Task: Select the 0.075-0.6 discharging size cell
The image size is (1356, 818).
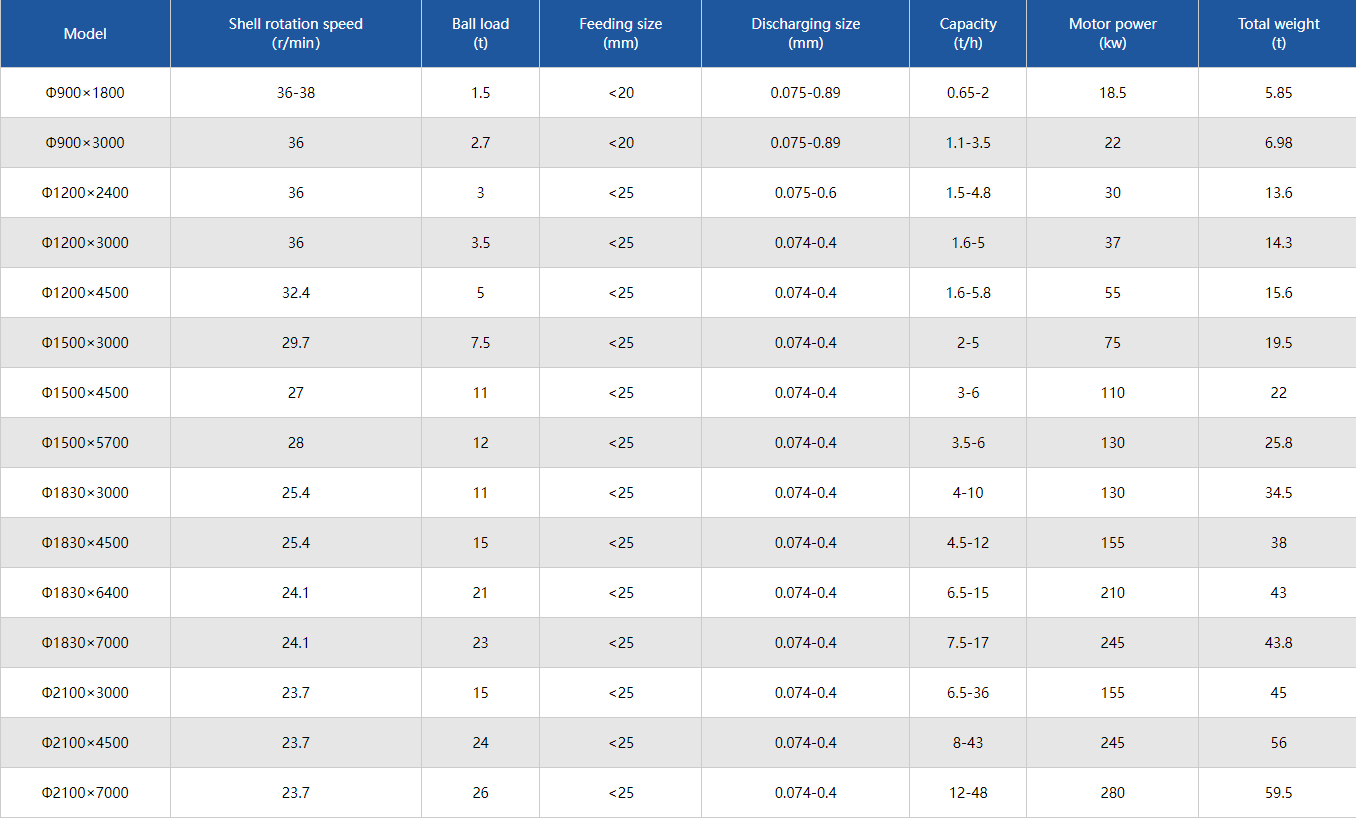Action: 805,193
